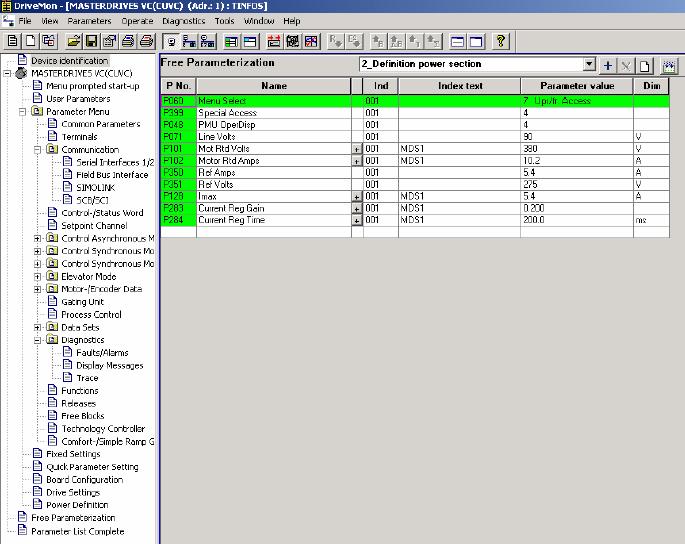Open the Operate menu
Screen dimensions: 685x544
(x=137, y=21)
